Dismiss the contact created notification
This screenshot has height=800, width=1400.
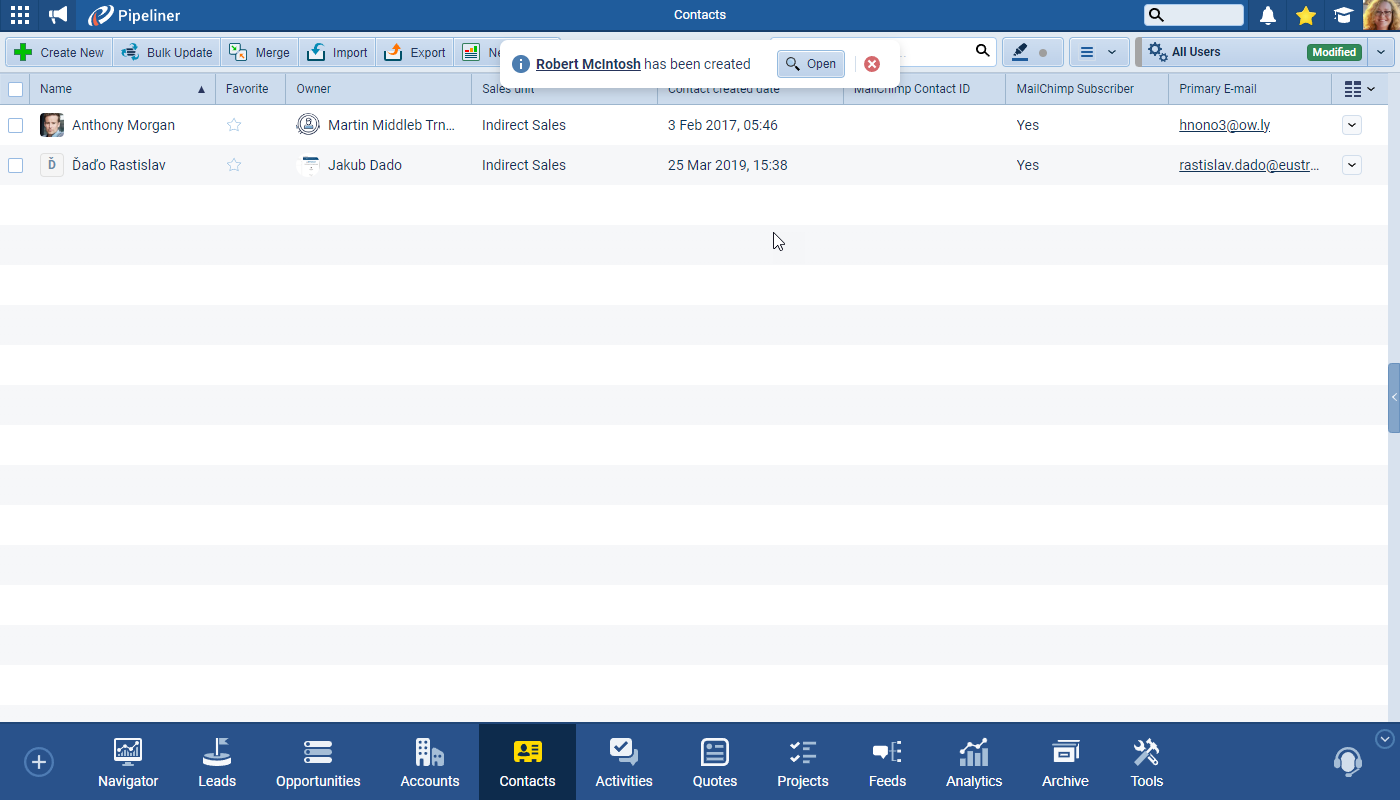pos(872,64)
